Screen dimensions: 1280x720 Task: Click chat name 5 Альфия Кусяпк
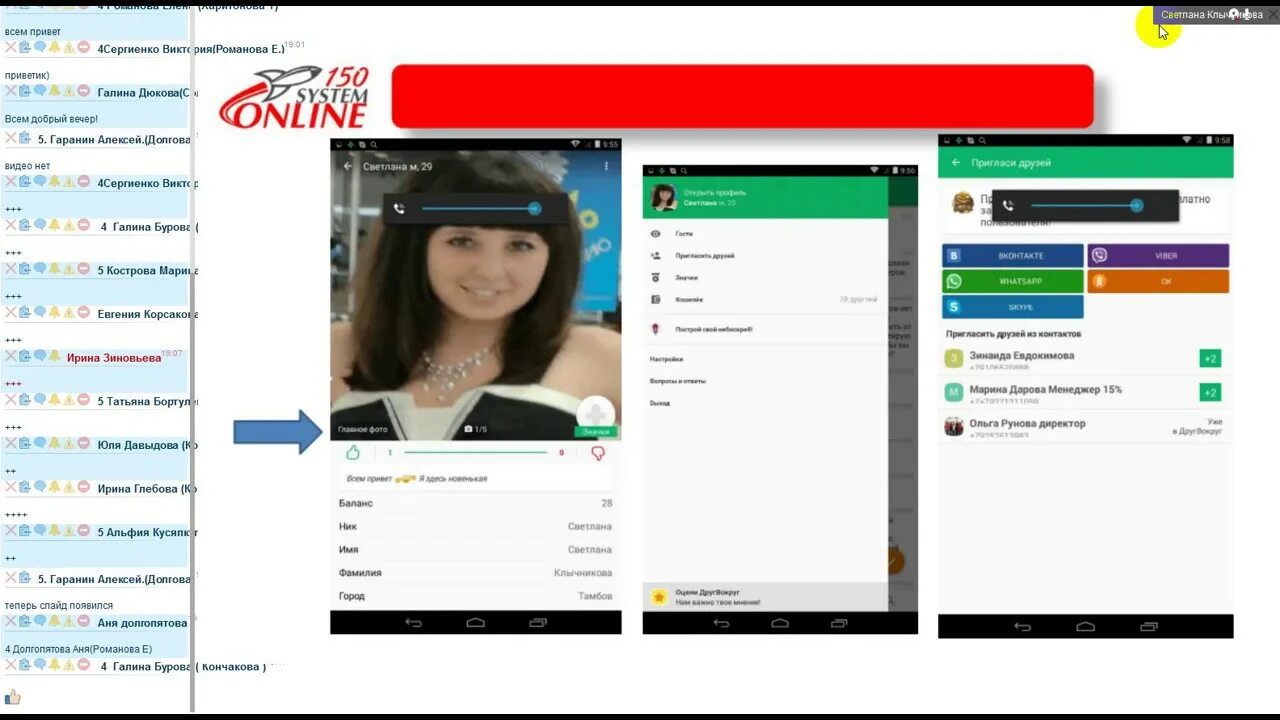tap(147, 532)
